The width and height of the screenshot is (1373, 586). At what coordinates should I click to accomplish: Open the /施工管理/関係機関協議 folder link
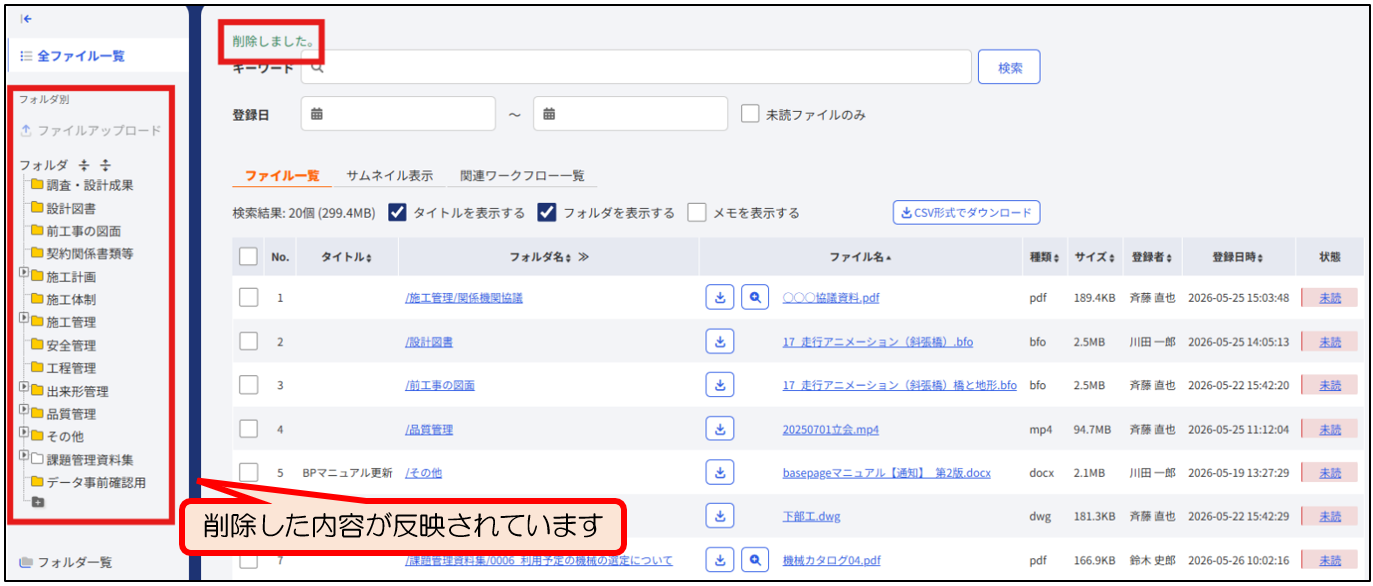(x=464, y=297)
